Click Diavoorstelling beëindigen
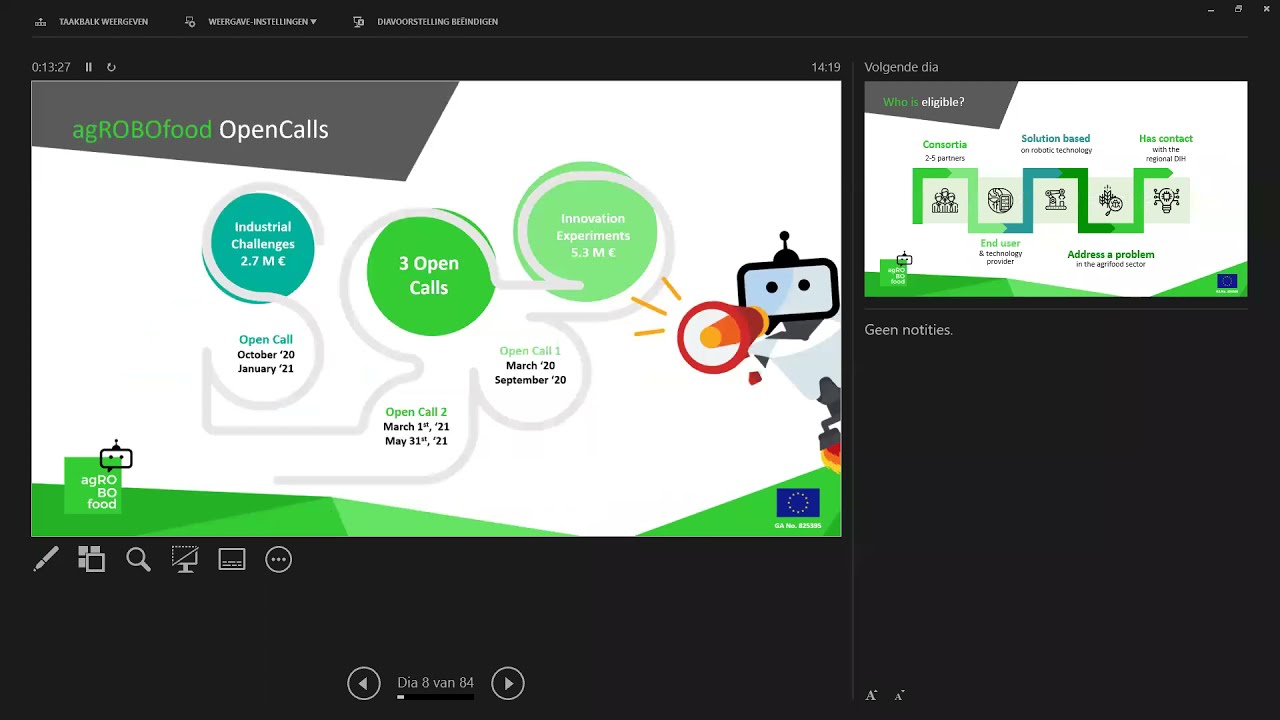This screenshot has width=1280, height=720. tap(437, 22)
